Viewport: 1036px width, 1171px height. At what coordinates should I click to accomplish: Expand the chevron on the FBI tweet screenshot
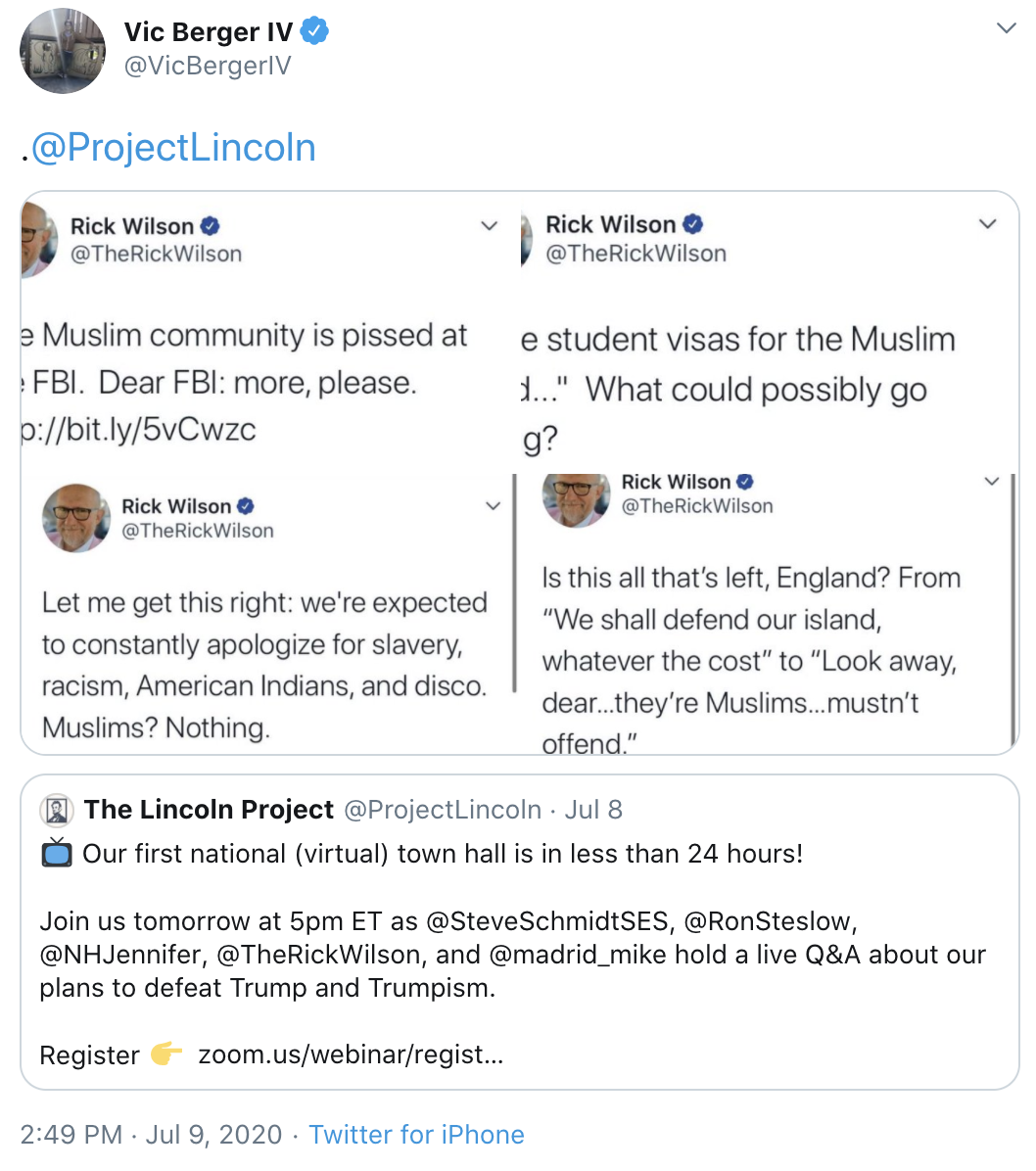(x=489, y=225)
